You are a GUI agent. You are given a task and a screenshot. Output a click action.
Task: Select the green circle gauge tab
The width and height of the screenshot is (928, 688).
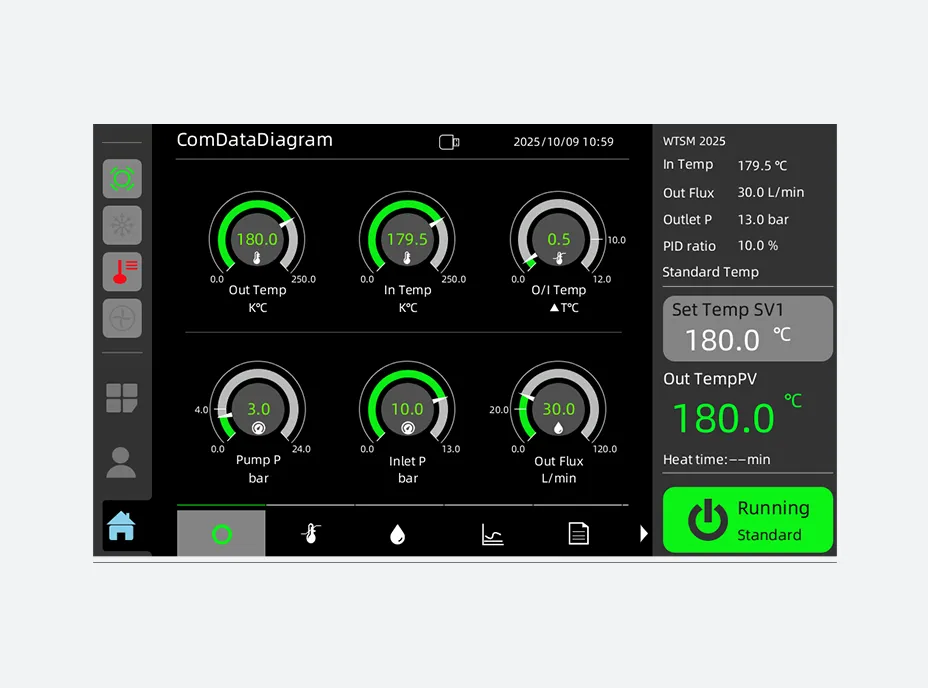(221, 534)
